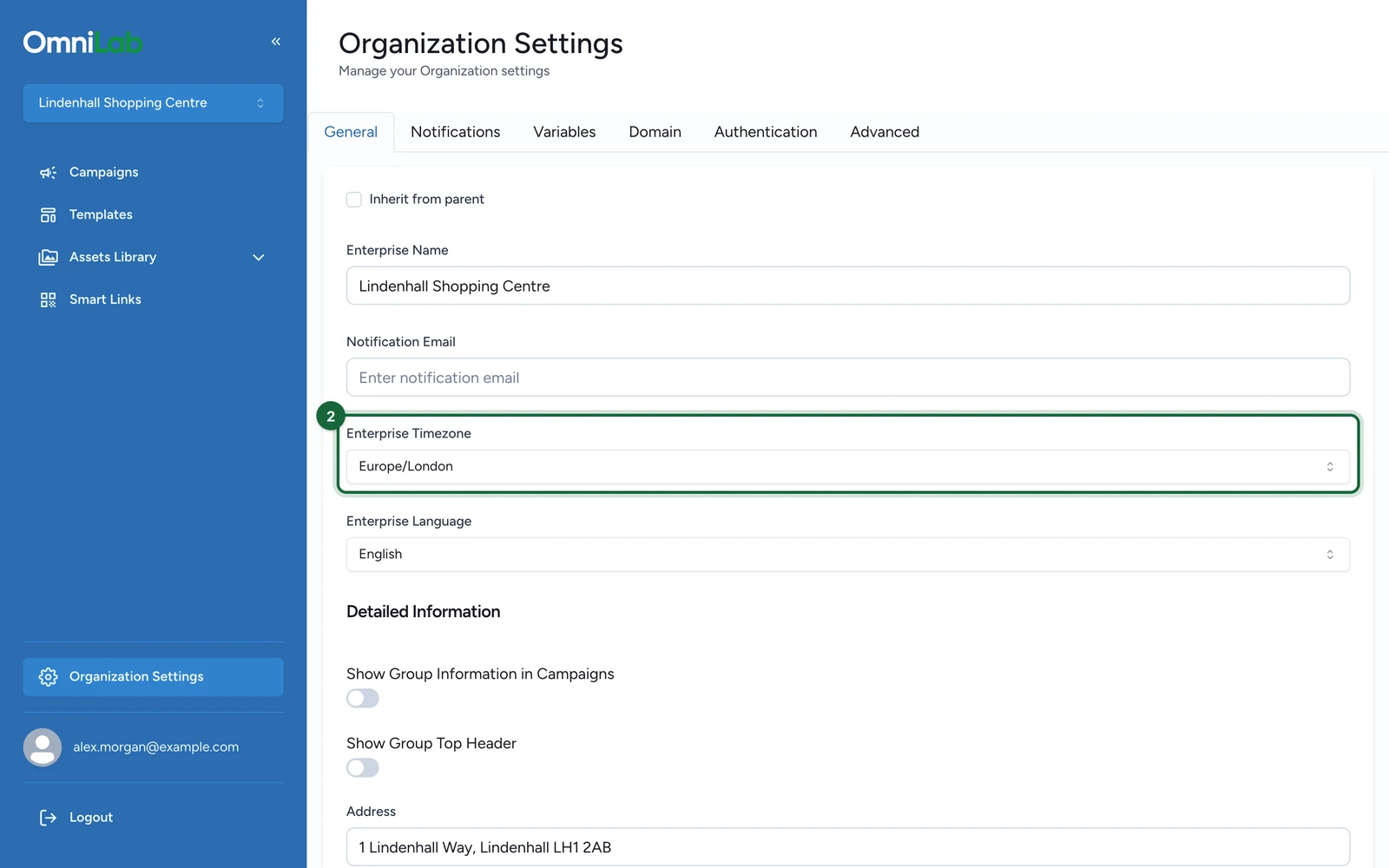Open the Enterprise Timezone dropdown
This screenshot has width=1389, height=868.
848,467
